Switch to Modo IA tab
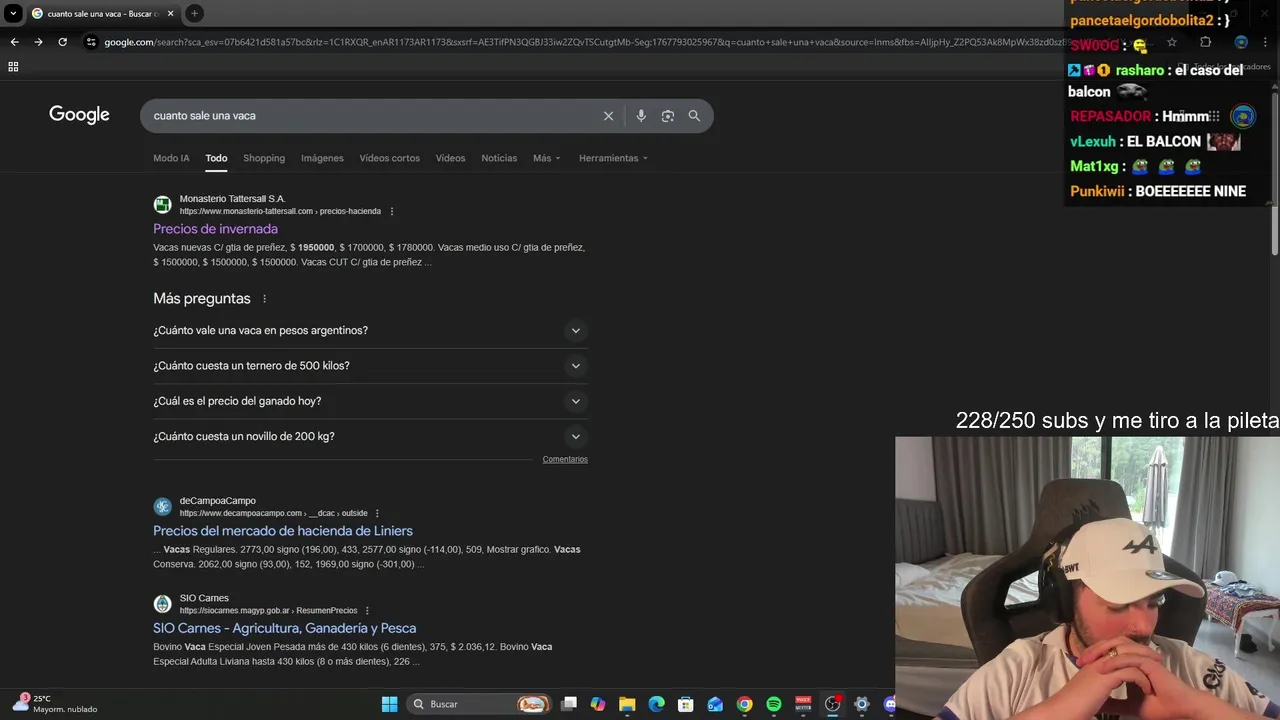 [171, 158]
